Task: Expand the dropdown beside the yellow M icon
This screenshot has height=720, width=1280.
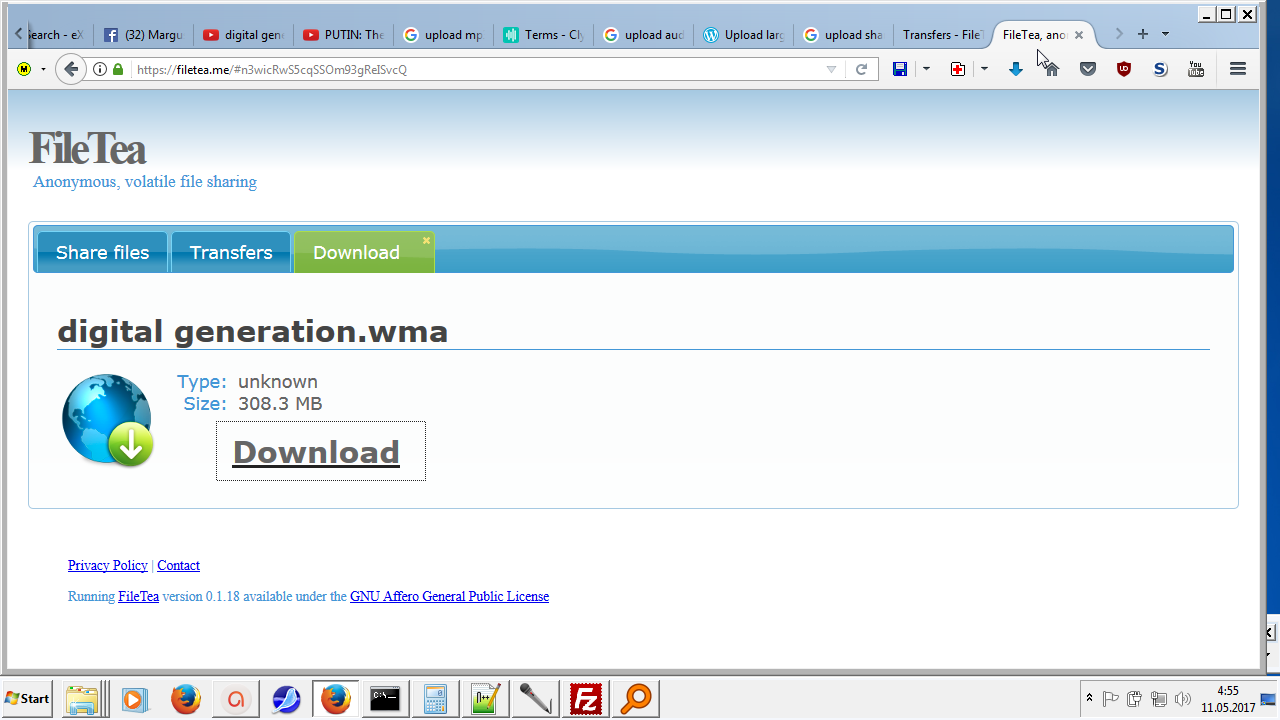Action: [44, 69]
